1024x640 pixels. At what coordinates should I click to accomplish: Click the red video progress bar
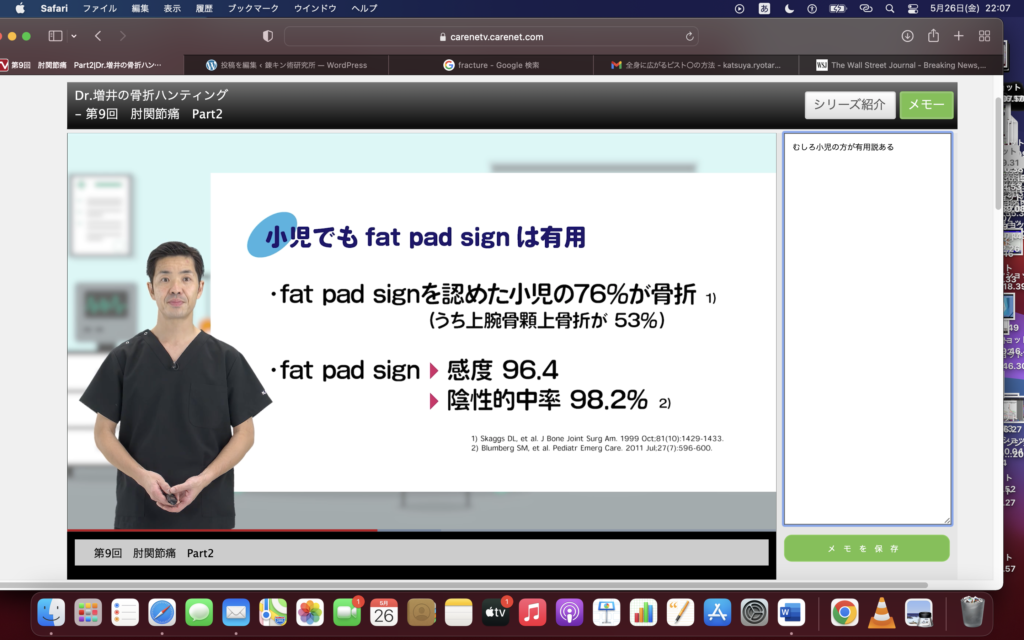[x=222, y=529]
